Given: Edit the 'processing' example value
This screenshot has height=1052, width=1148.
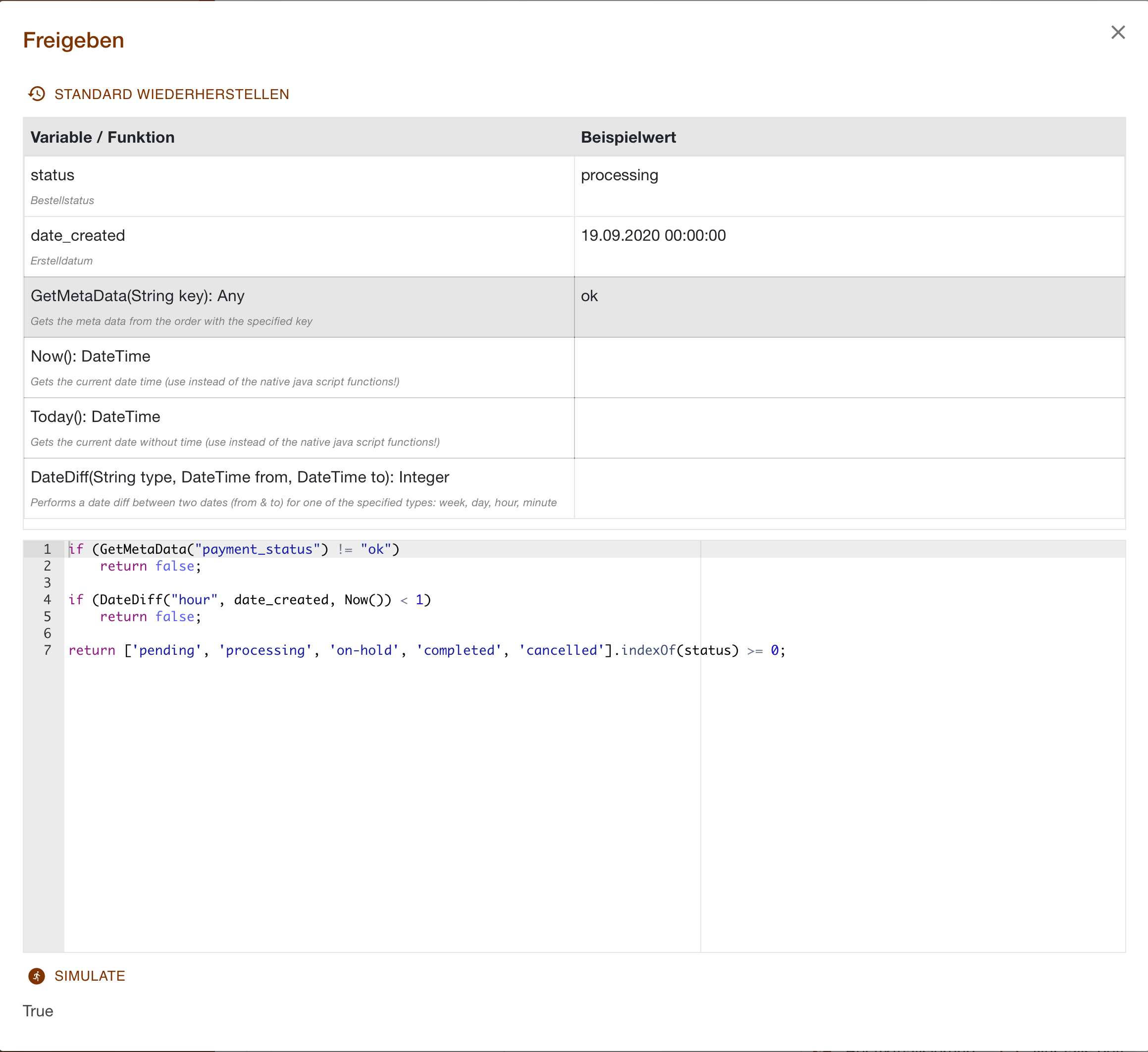Looking at the screenshot, I should click(619, 175).
